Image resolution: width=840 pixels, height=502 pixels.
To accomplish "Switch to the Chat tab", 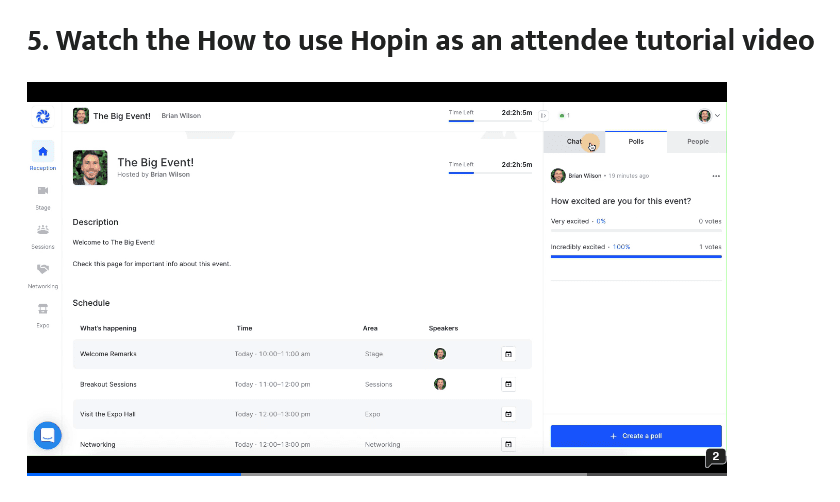I will [575, 142].
